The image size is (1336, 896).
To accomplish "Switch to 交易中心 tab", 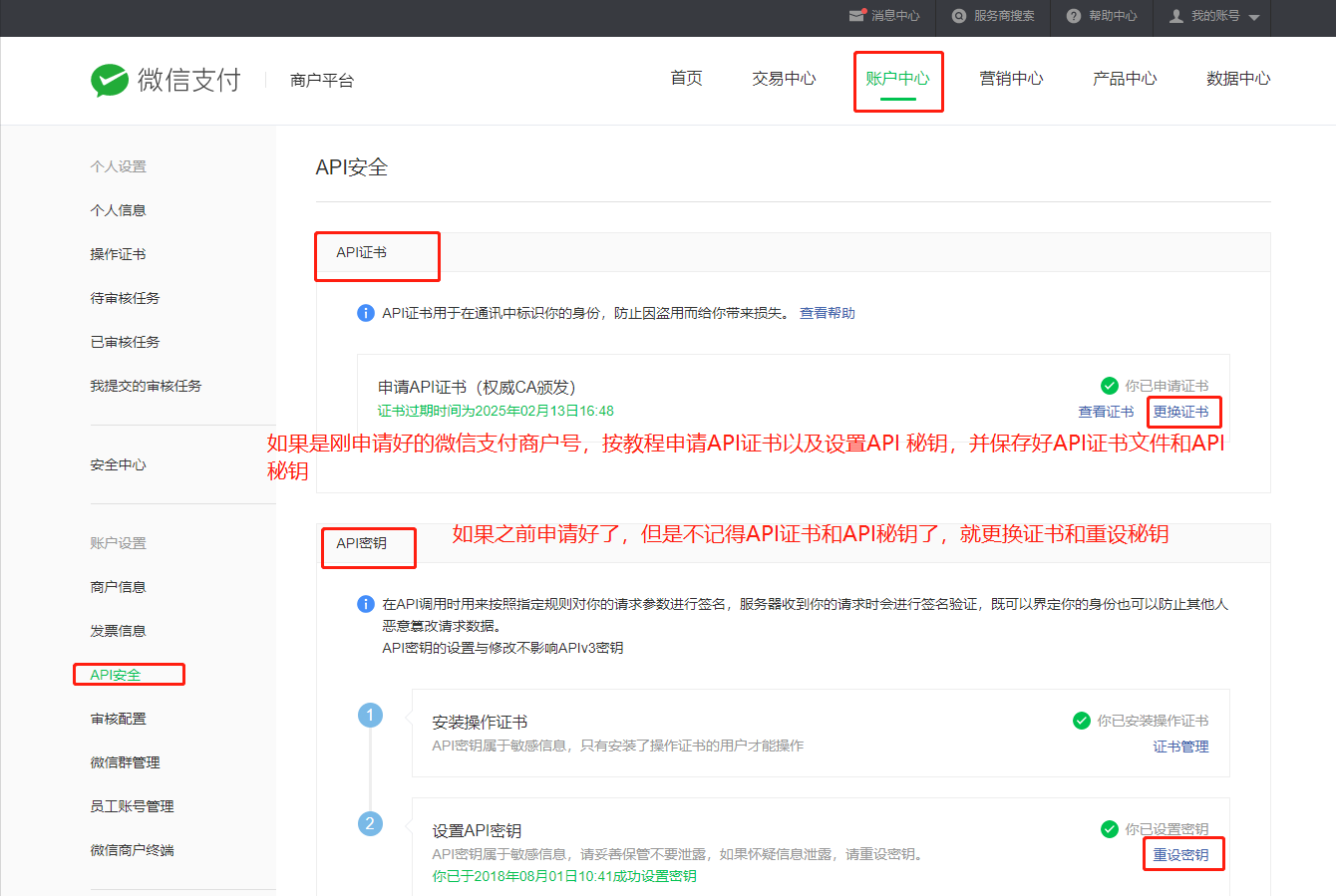I will click(x=784, y=79).
